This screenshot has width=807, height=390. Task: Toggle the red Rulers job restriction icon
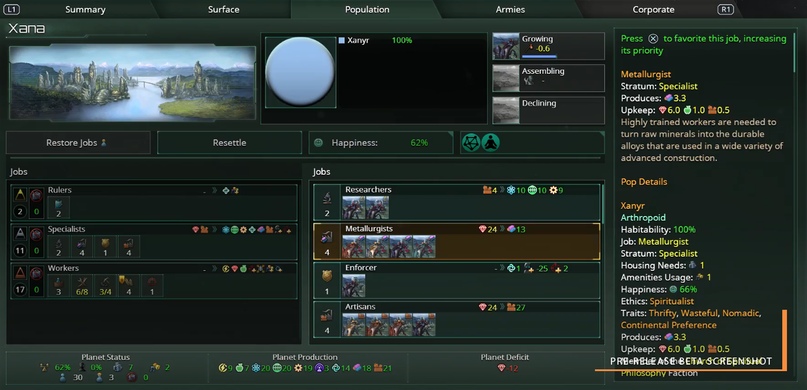coord(36,194)
